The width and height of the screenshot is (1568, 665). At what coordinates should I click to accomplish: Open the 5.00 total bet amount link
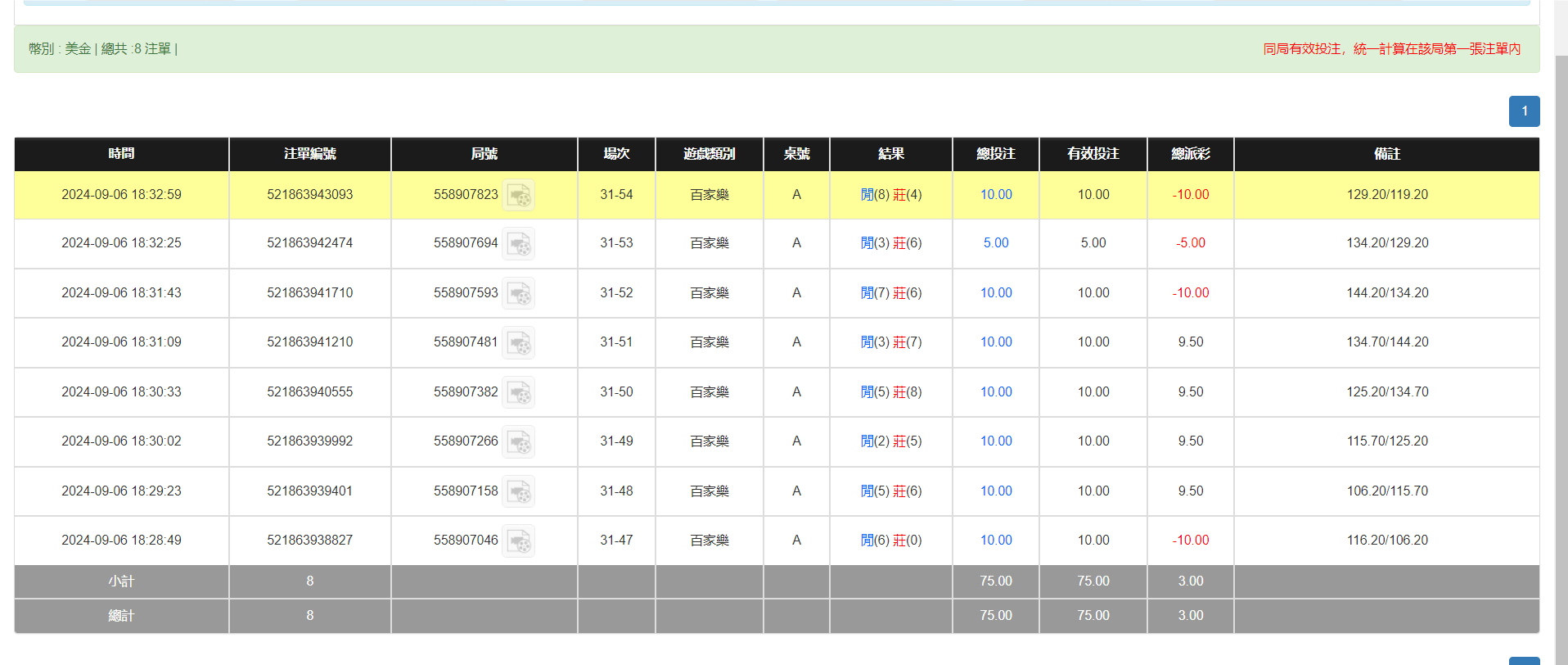click(995, 243)
